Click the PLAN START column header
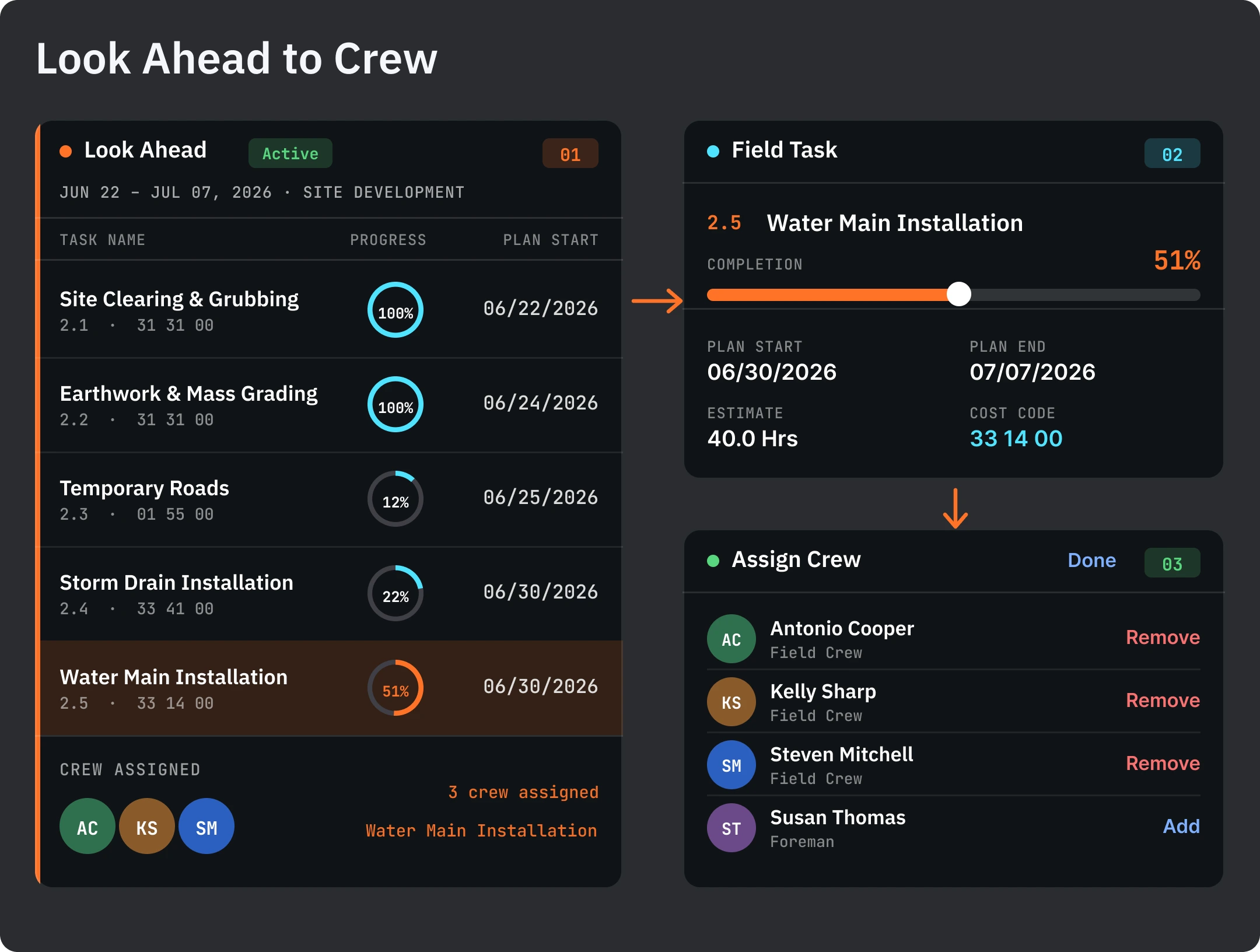The height and width of the screenshot is (952, 1260). 551,240
